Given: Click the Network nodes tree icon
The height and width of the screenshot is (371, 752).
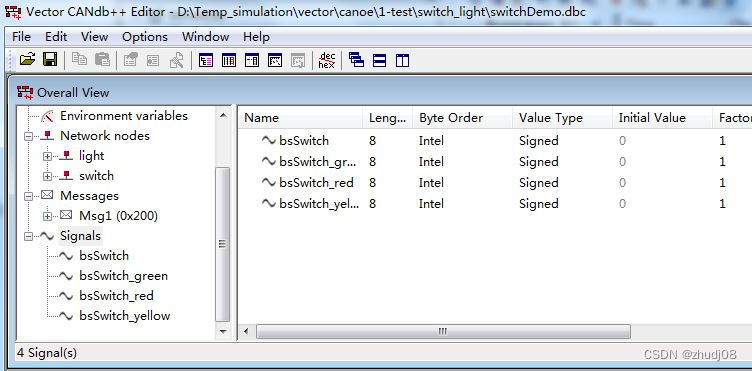Looking at the screenshot, I should [x=47, y=136].
